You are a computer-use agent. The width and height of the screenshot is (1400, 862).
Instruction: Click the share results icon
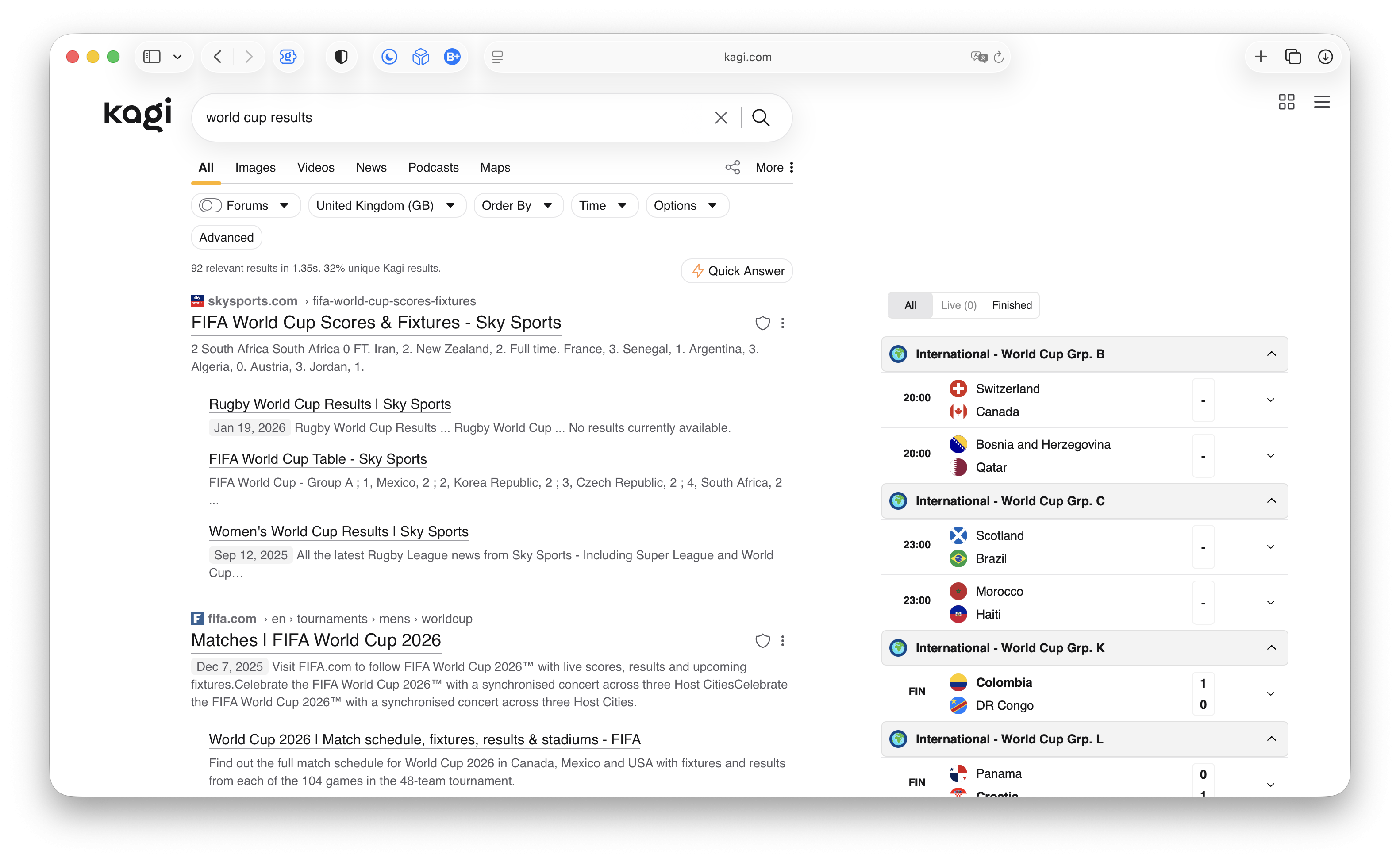click(x=732, y=168)
